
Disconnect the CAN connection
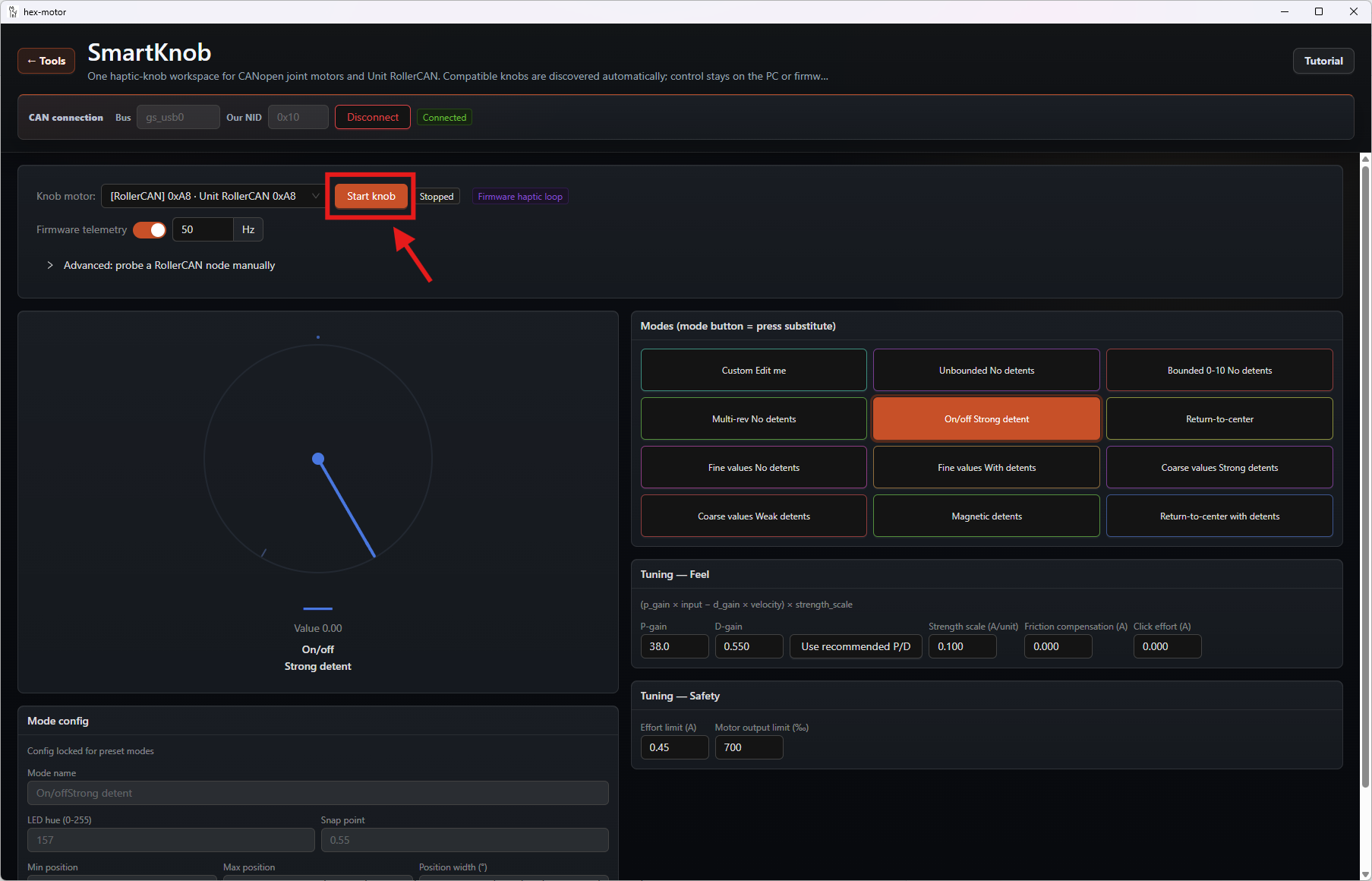point(373,117)
